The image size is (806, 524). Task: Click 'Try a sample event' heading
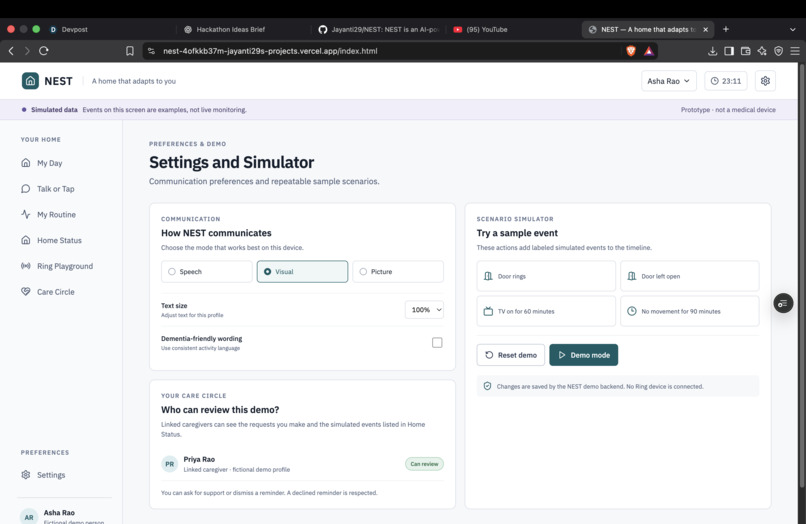(x=517, y=233)
